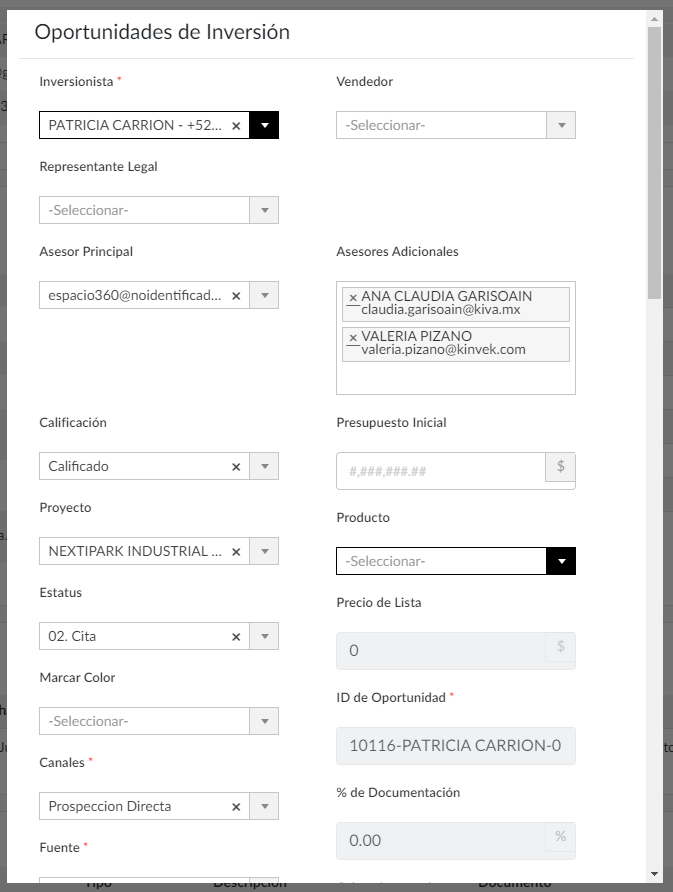This screenshot has width=673, height=892.
Task: Clear the Estatus value 02. Cita
Action: pos(236,637)
